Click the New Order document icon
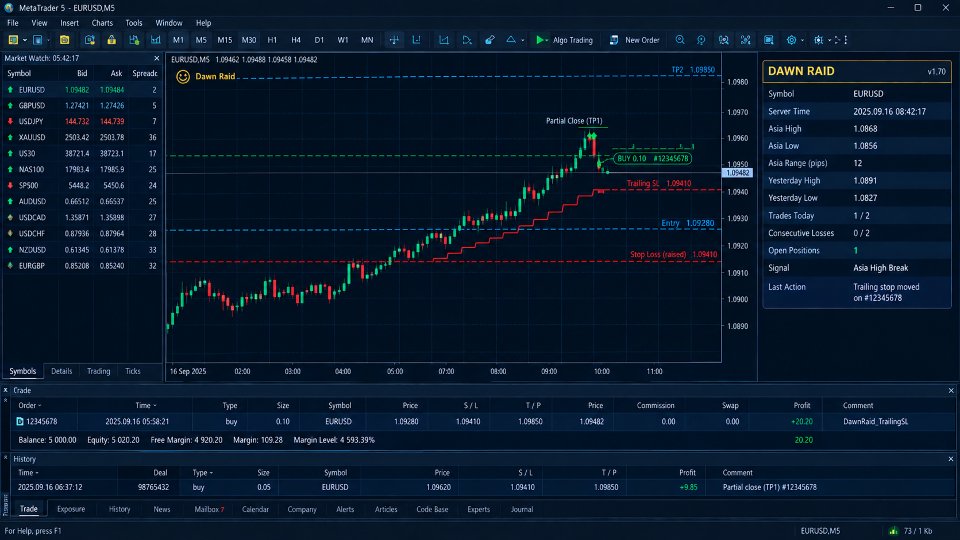This screenshot has height=540, width=960. (x=613, y=40)
